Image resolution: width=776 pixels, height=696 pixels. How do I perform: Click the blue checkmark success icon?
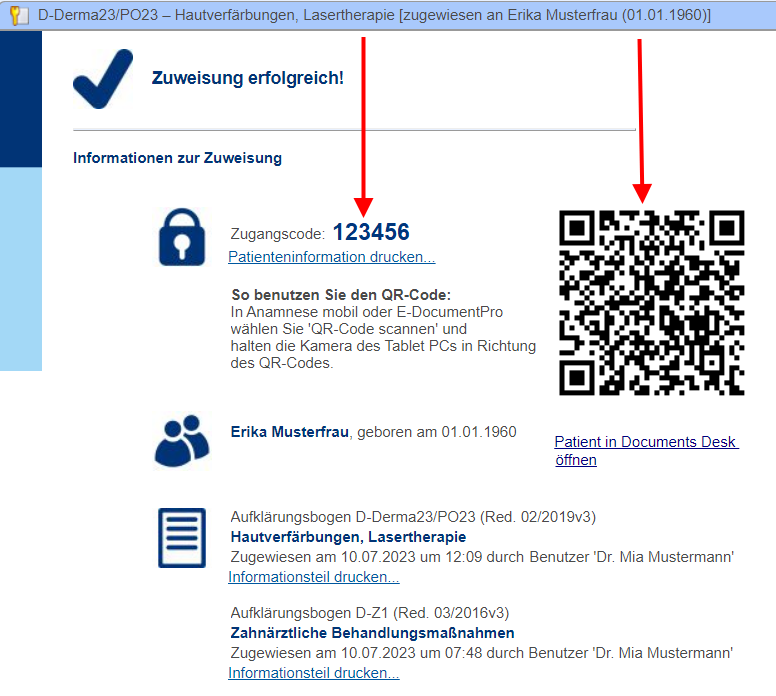coord(103,79)
